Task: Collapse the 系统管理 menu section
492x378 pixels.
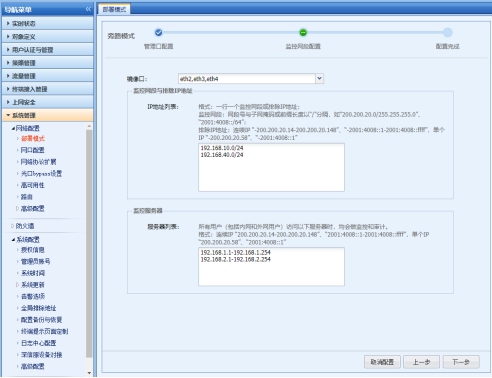Action: 47,115
